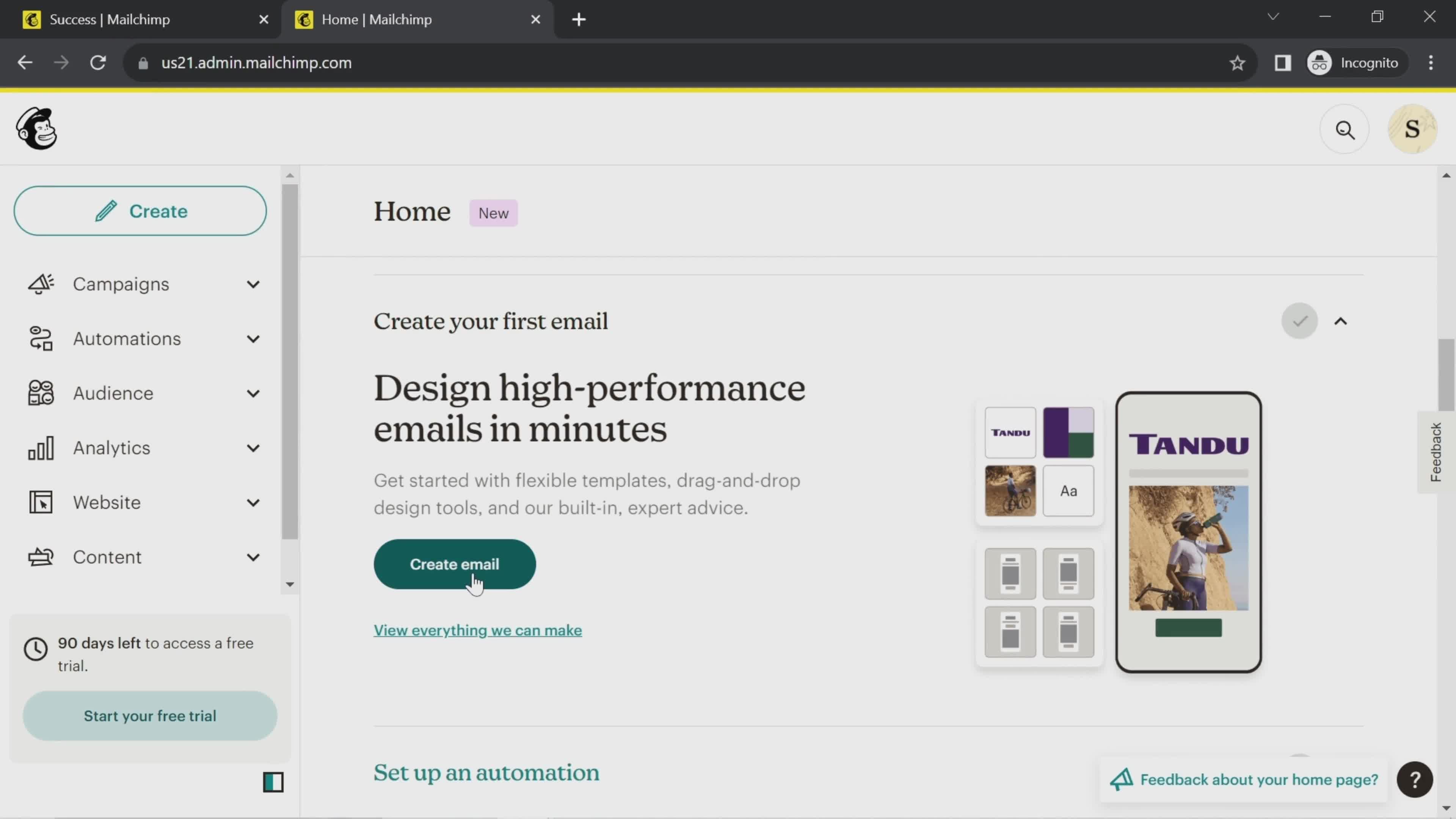Click the Create email button

pyautogui.click(x=454, y=564)
